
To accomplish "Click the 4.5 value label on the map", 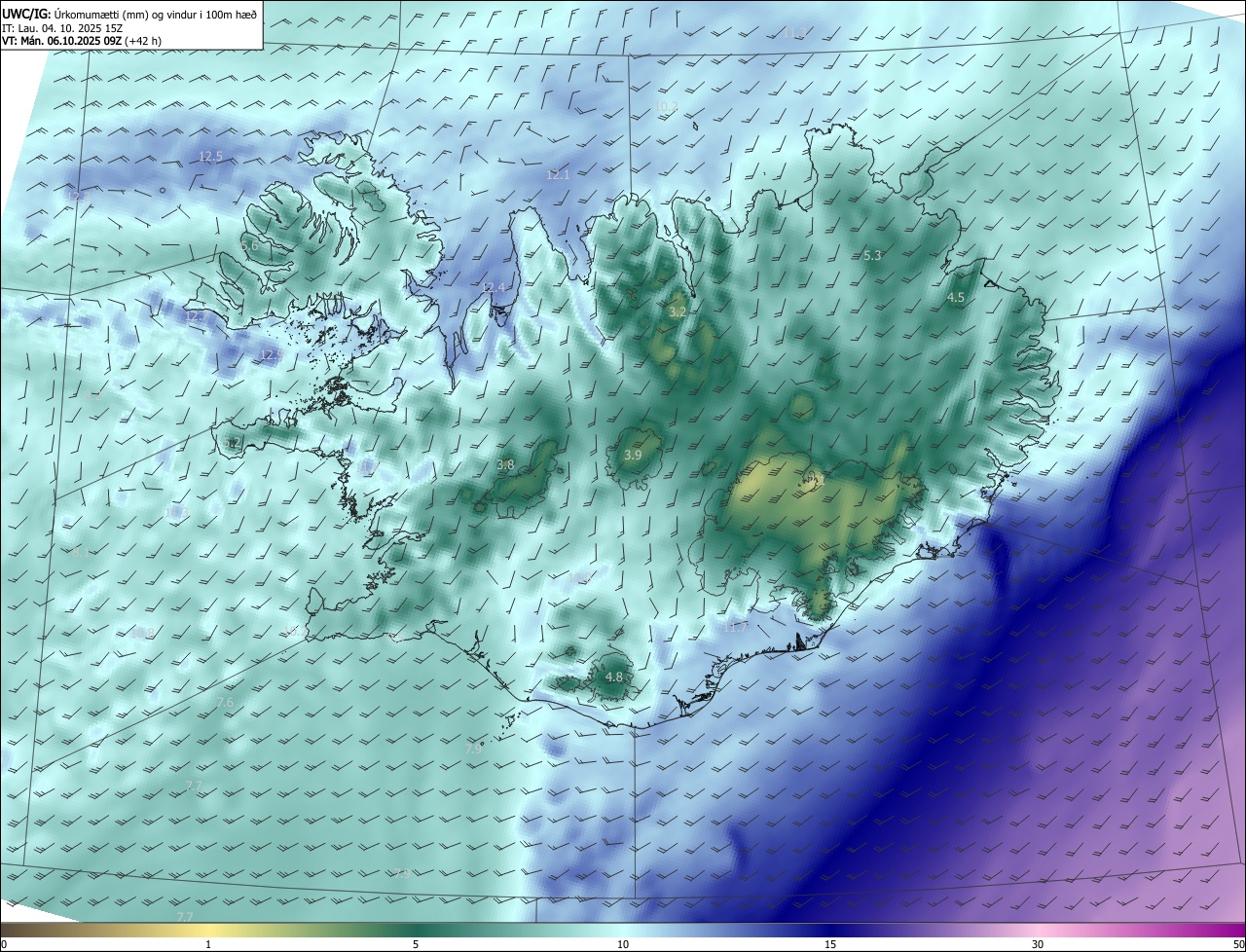I will pyautogui.click(x=956, y=298).
